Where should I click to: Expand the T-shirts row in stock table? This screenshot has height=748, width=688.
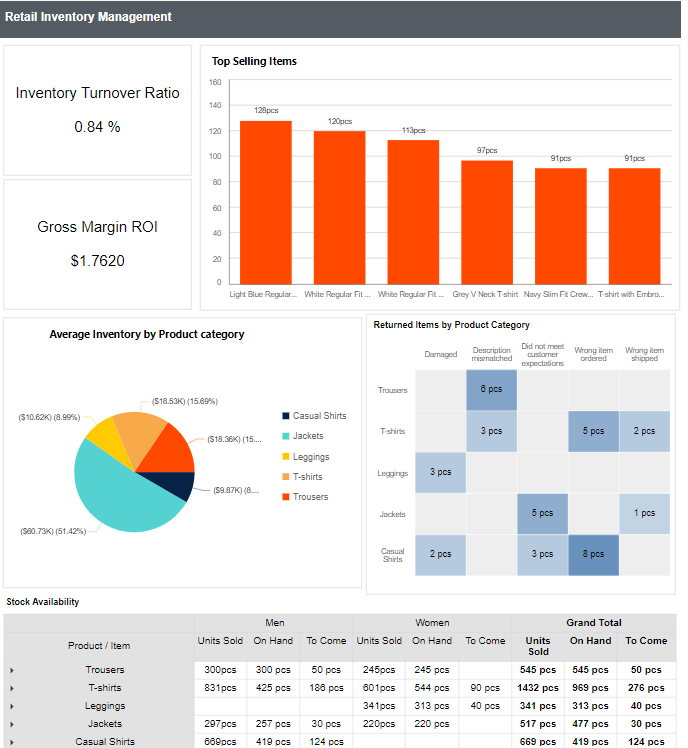point(12,688)
